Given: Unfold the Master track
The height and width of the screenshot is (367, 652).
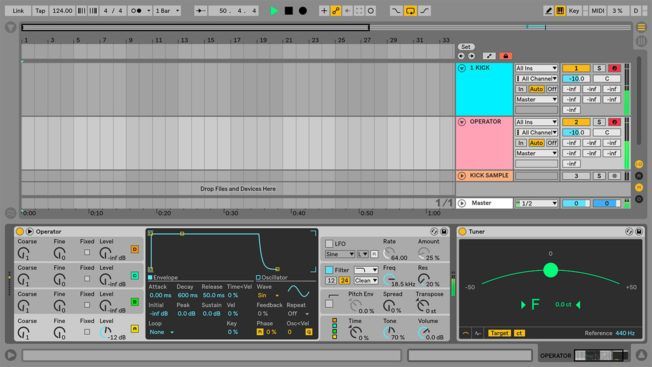Looking at the screenshot, I should (x=462, y=203).
